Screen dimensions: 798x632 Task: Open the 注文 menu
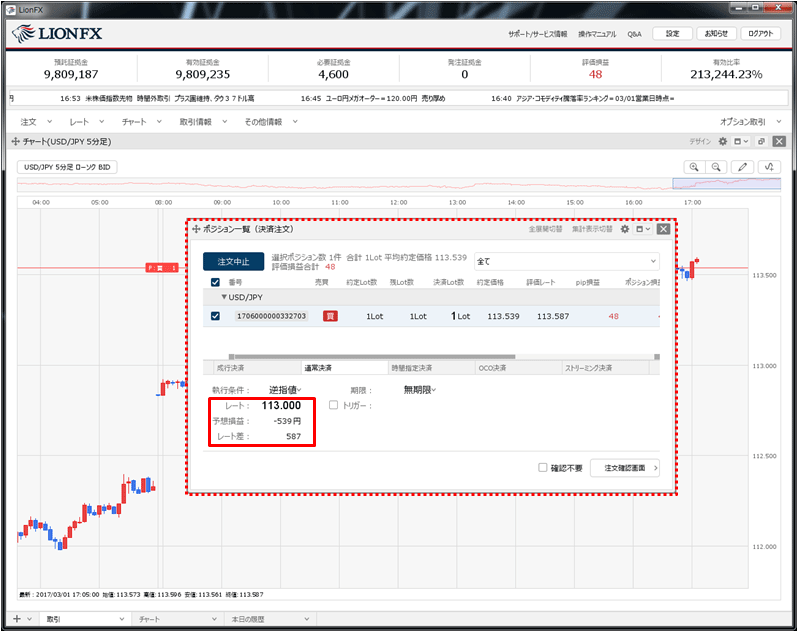pos(36,122)
